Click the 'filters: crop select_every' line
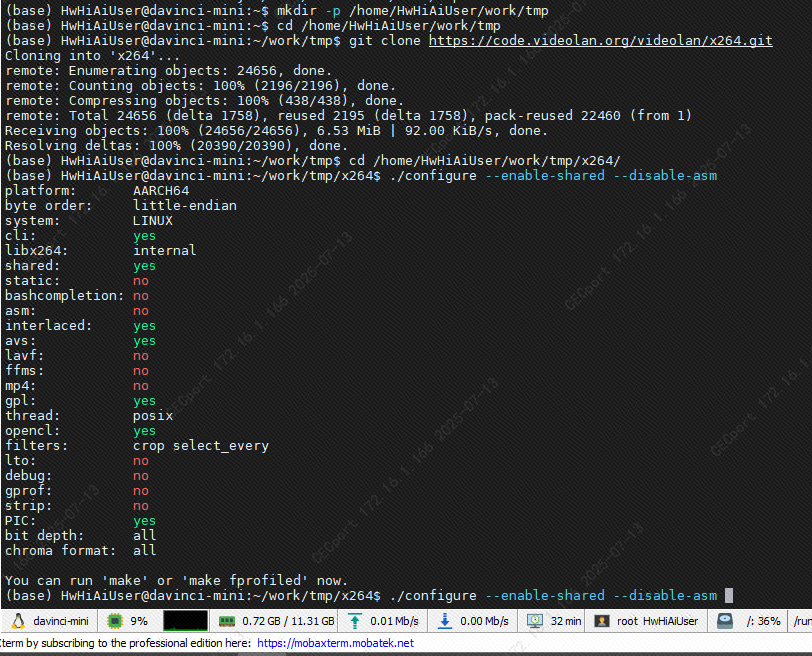This screenshot has width=812, height=656. coord(137,446)
